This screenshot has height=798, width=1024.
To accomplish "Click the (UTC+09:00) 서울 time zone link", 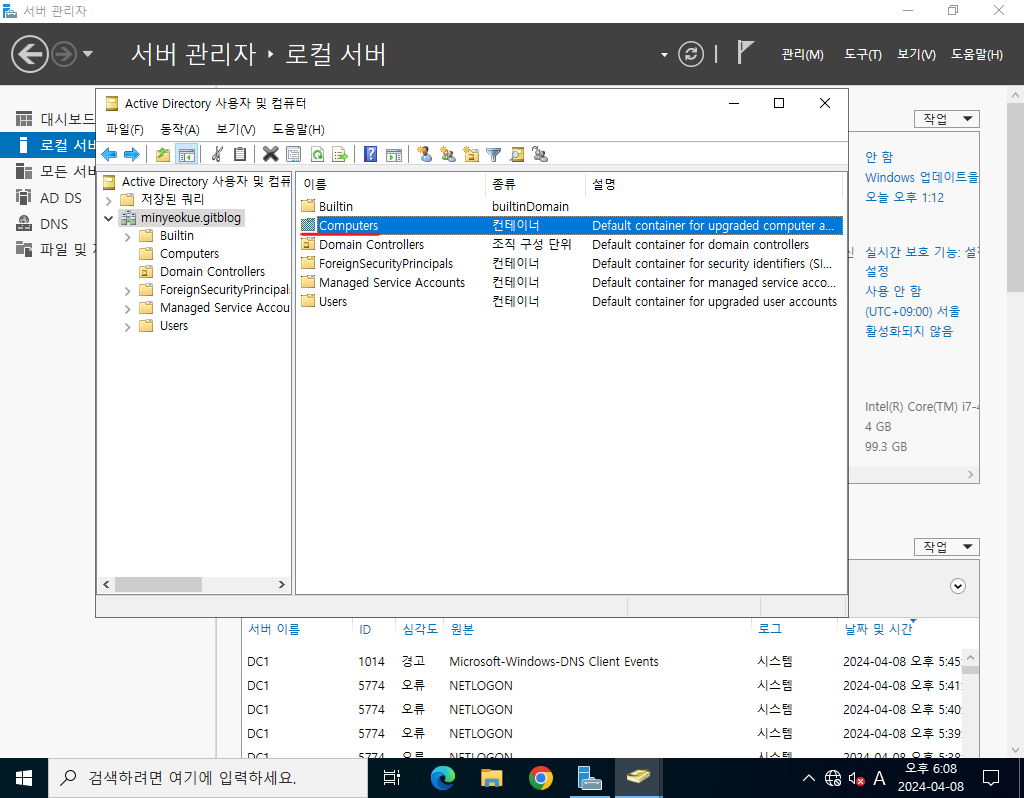I will click(x=912, y=311).
